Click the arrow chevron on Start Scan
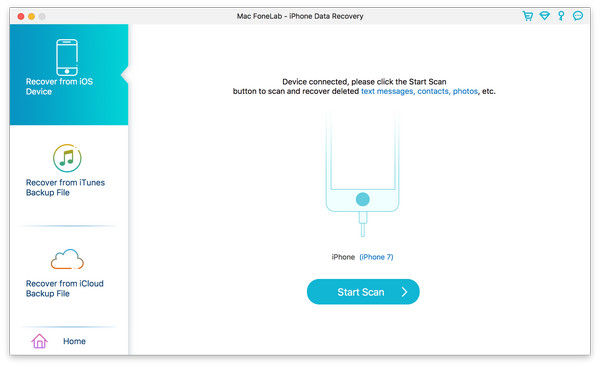Screen dimensions: 600x367 click(x=404, y=292)
